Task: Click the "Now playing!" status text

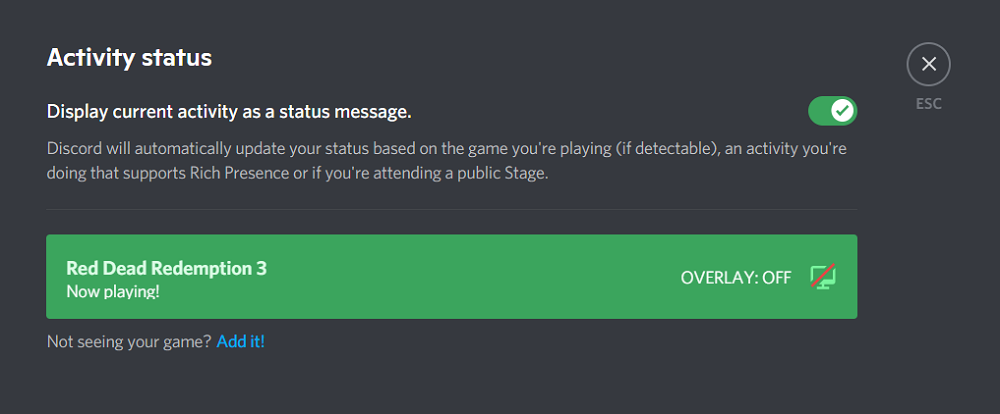Action: [113, 292]
